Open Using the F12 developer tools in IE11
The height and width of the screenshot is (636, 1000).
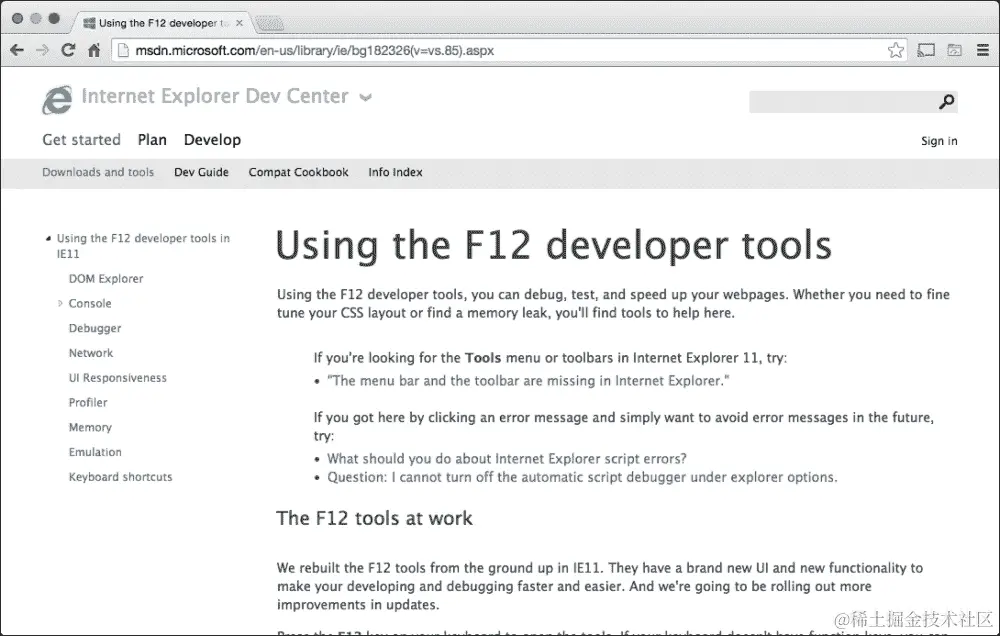143,246
